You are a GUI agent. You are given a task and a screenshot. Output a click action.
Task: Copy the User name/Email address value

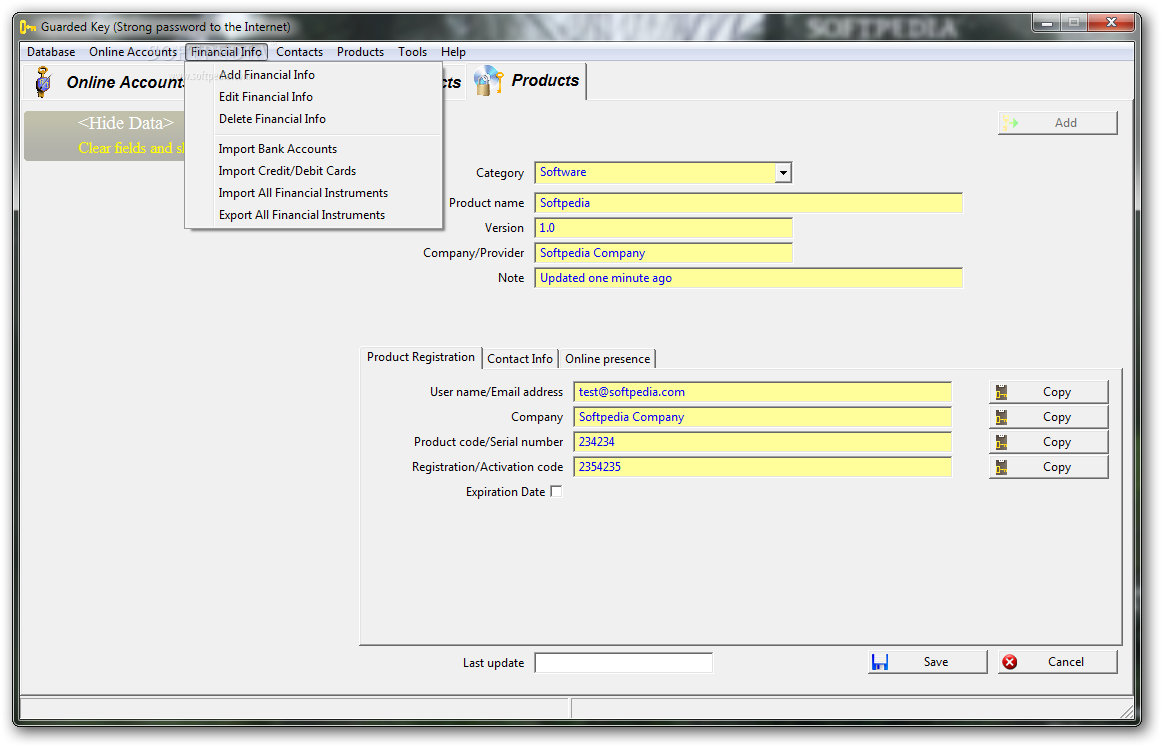click(x=1049, y=392)
